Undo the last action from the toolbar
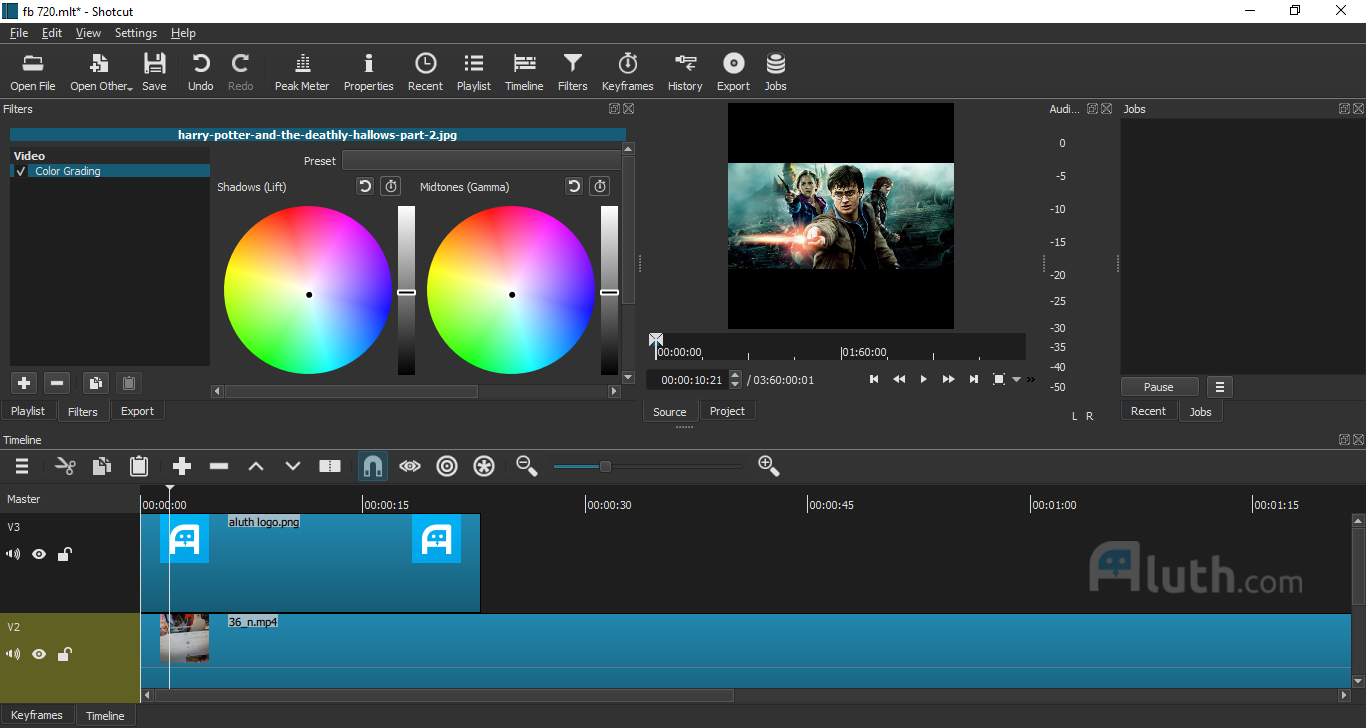The height and width of the screenshot is (728, 1366). click(201, 72)
